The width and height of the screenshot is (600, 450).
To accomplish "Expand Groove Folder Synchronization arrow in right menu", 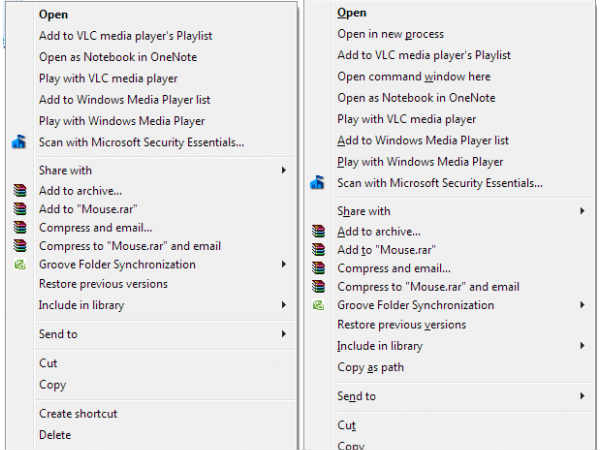I will coord(583,305).
